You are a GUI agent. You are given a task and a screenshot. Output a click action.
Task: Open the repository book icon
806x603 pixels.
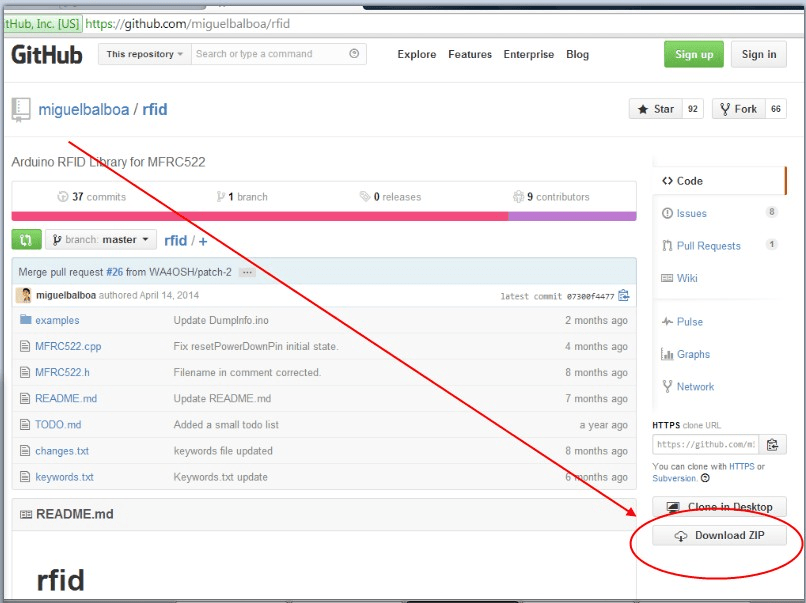(x=21, y=109)
